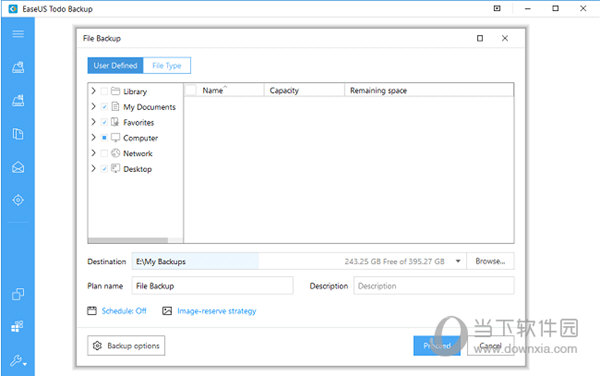Click the Favorites star icon
The height and width of the screenshot is (376, 600).
coord(115,122)
